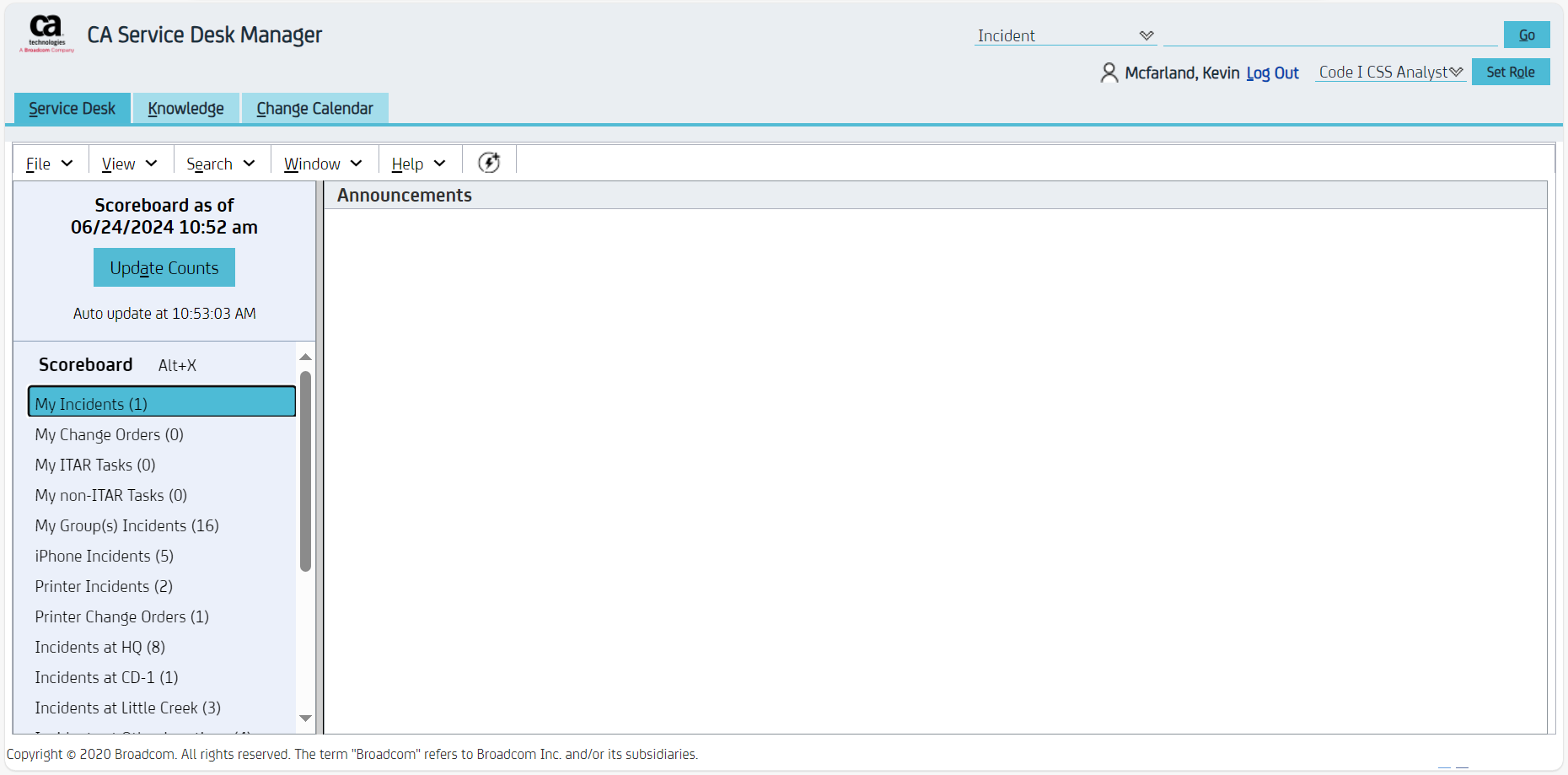Click the Scoreboard heading

tap(86, 364)
